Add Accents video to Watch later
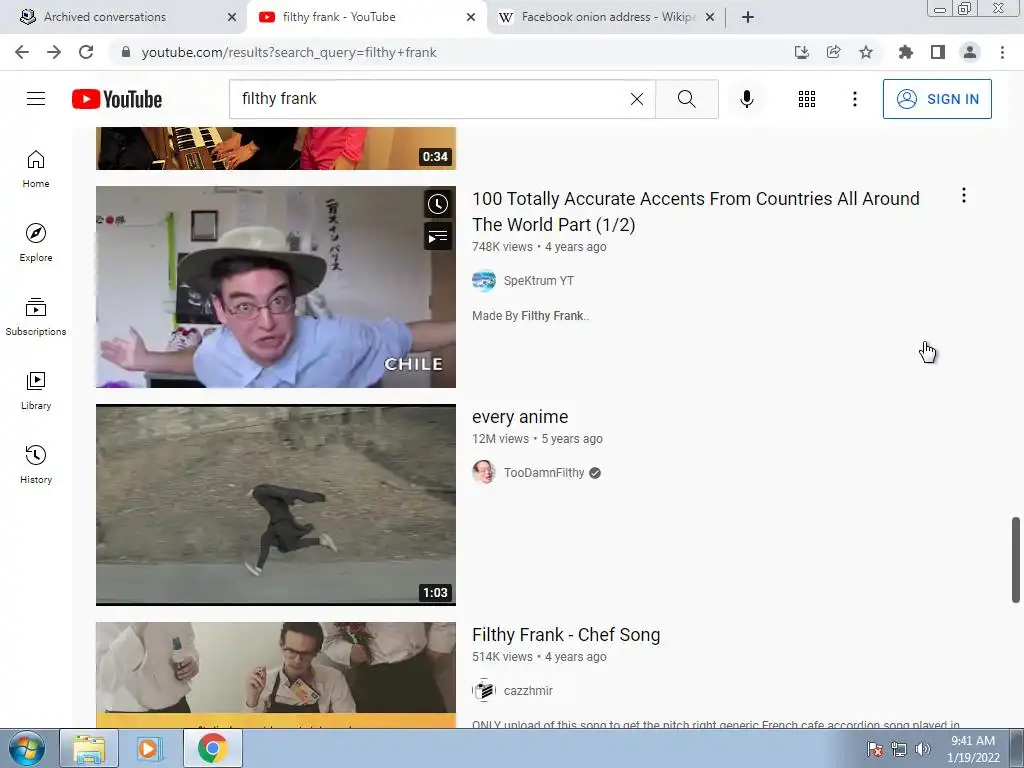This screenshot has height=768, width=1024. [438, 204]
